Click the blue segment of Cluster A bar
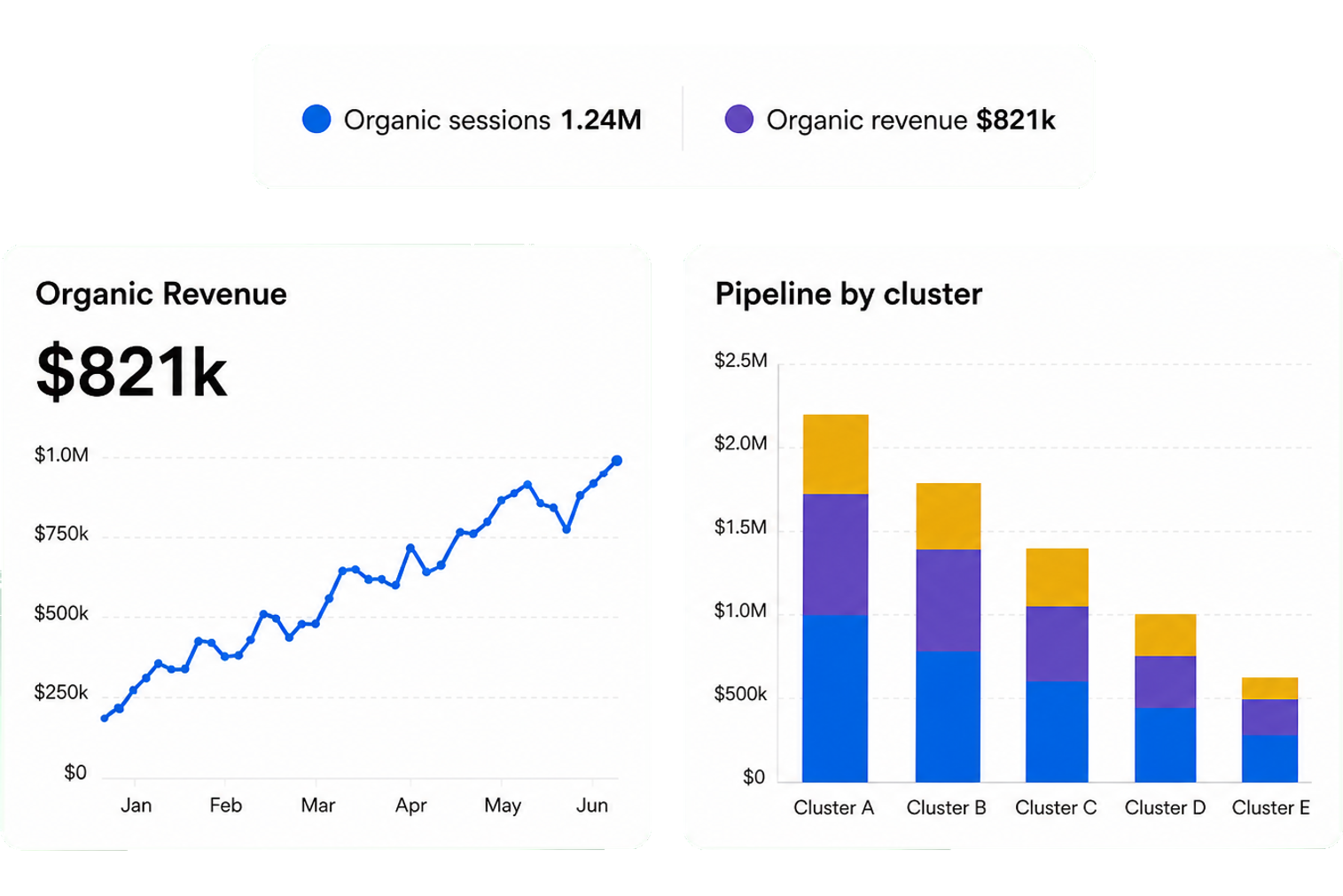1343x896 pixels. [x=835, y=698]
